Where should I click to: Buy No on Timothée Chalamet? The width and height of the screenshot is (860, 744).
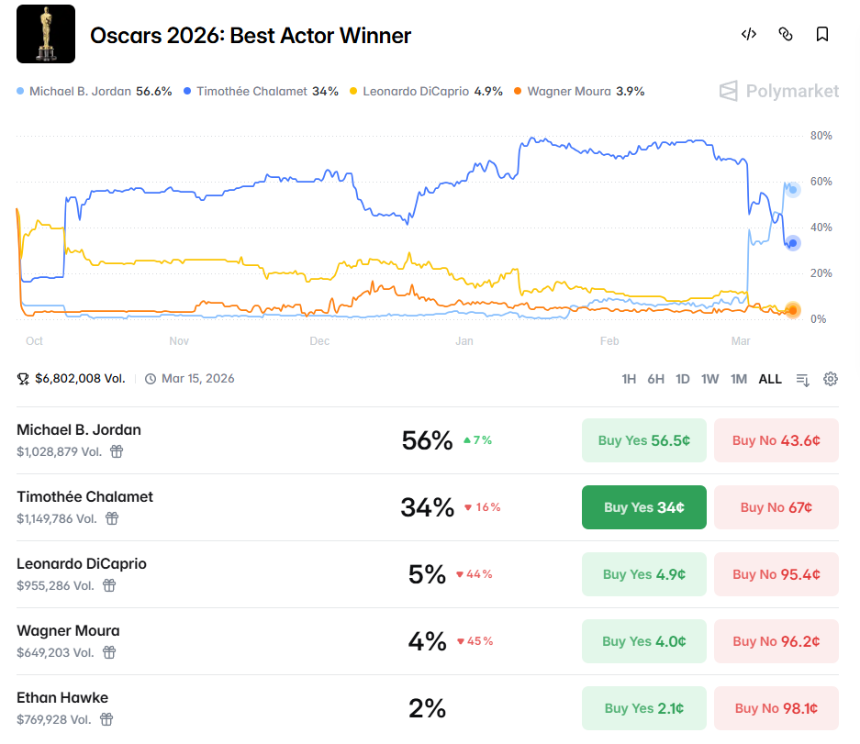click(x=775, y=507)
